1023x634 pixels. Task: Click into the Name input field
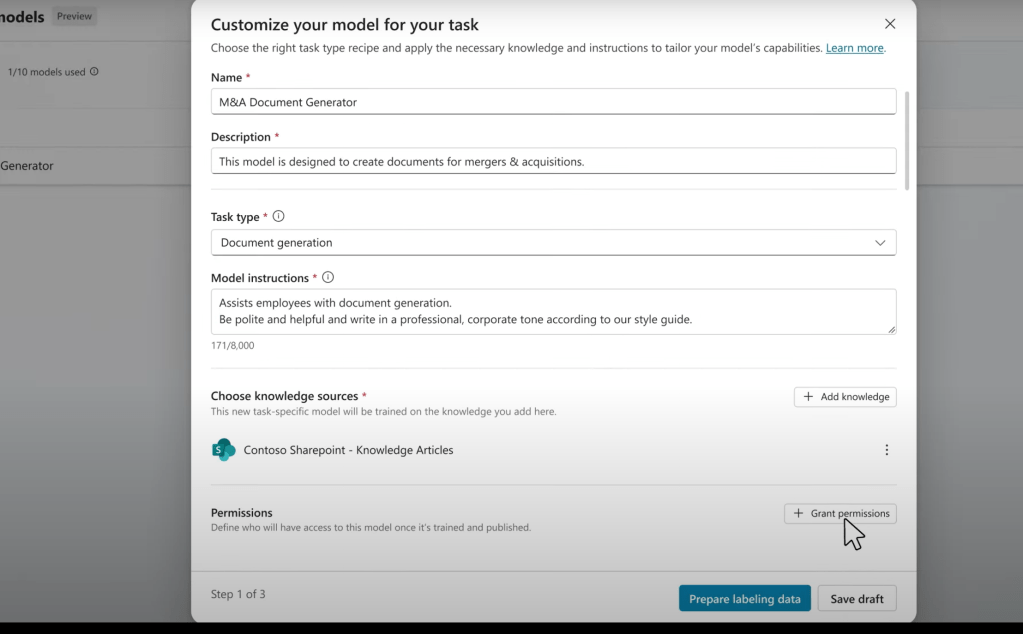pyautogui.click(x=553, y=102)
